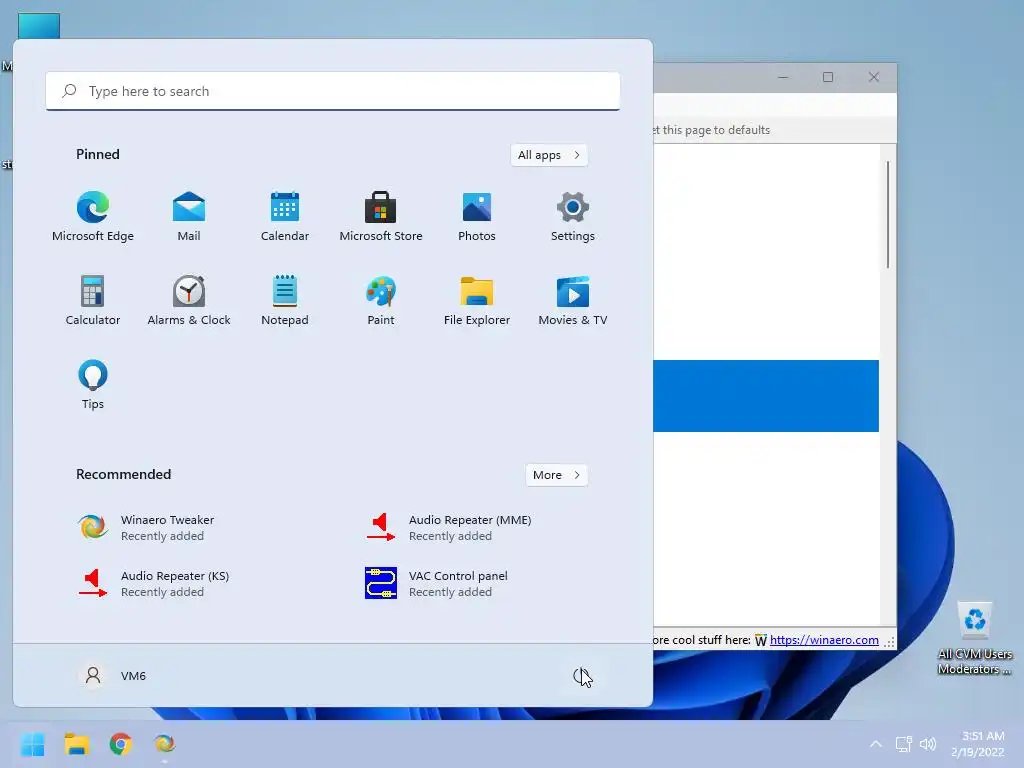Open Microsoft Edge from pinned apps
The image size is (1024, 768).
tap(93, 217)
